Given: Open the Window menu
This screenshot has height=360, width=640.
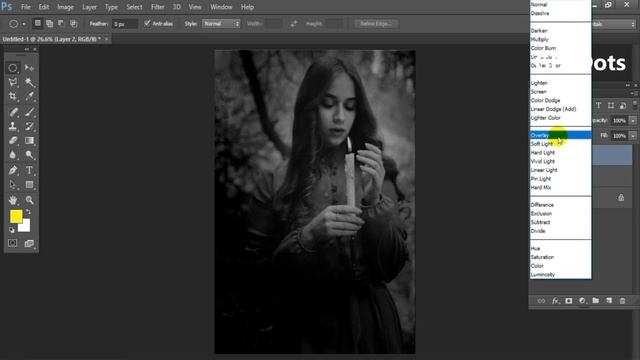Looking at the screenshot, I should [x=221, y=7].
